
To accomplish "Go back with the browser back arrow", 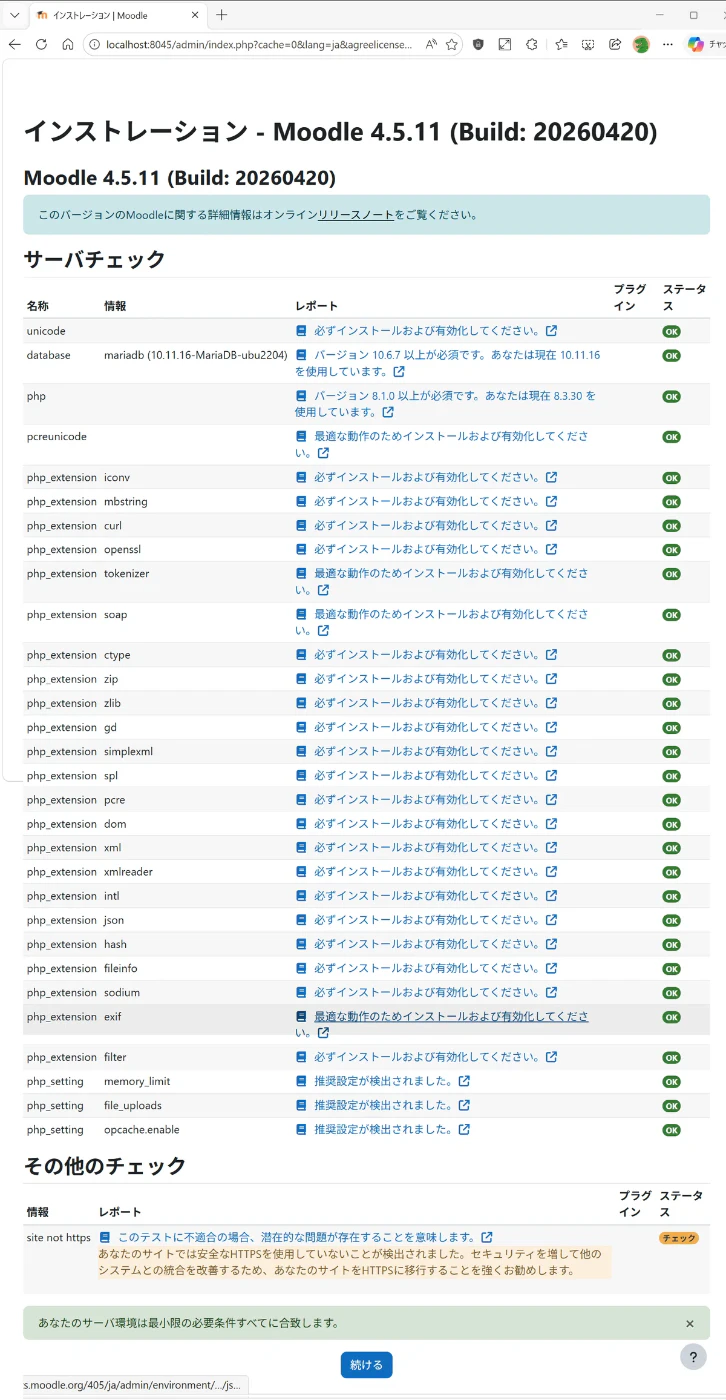I will 14,45.
